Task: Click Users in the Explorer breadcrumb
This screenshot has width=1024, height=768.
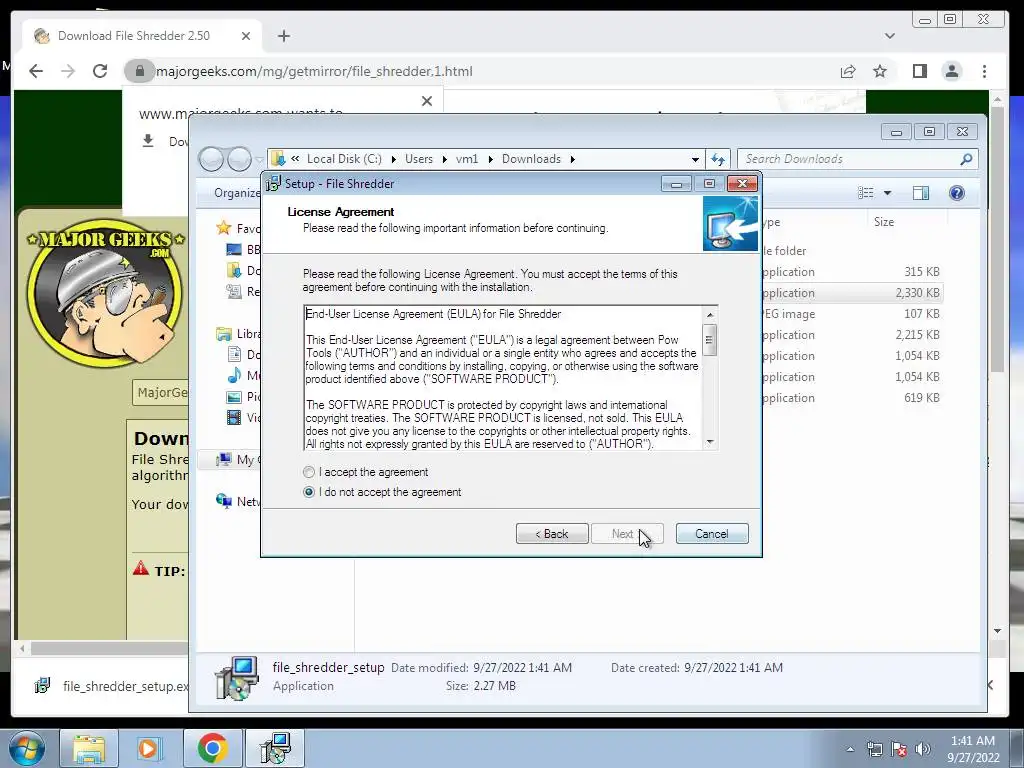Action: pos(419,159)
